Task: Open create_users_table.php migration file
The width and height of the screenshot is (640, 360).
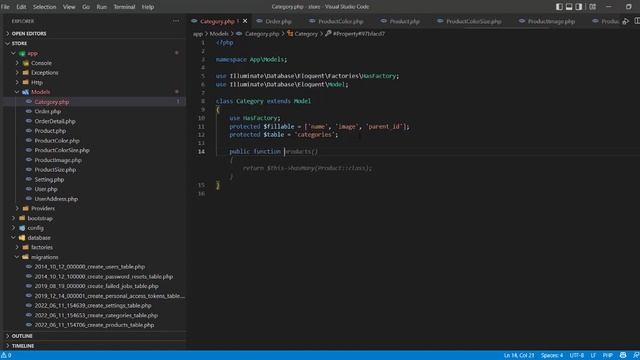Action: [93, 267]
